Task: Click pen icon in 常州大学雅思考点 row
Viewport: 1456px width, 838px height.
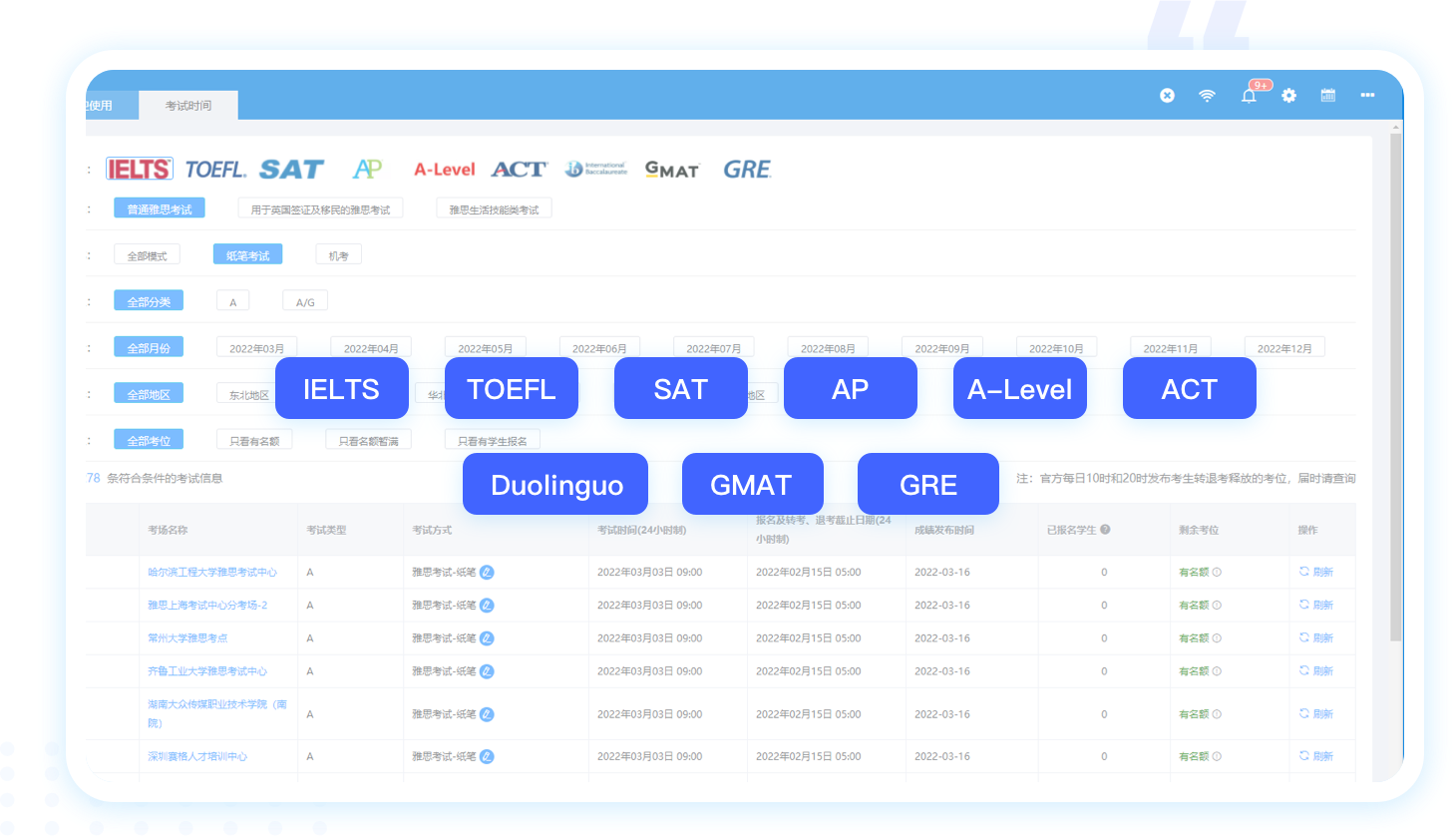Action: click(x=487, y=638)
